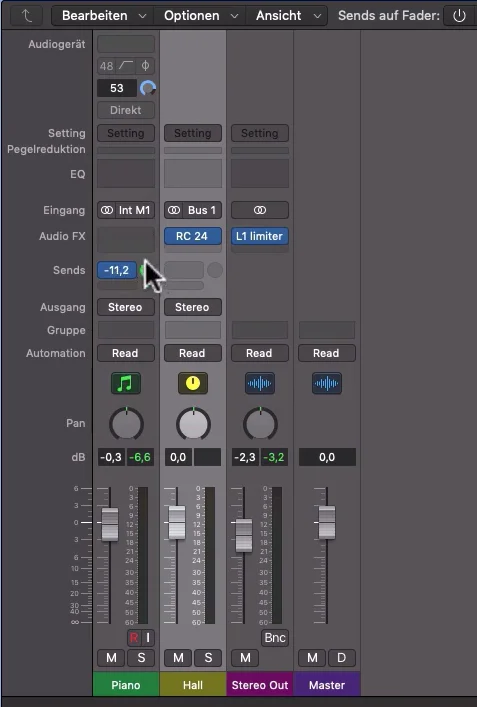Toggle the Sends auf Fader power button
The height and width of the screenshot is (707, 477).
(459, 16)
